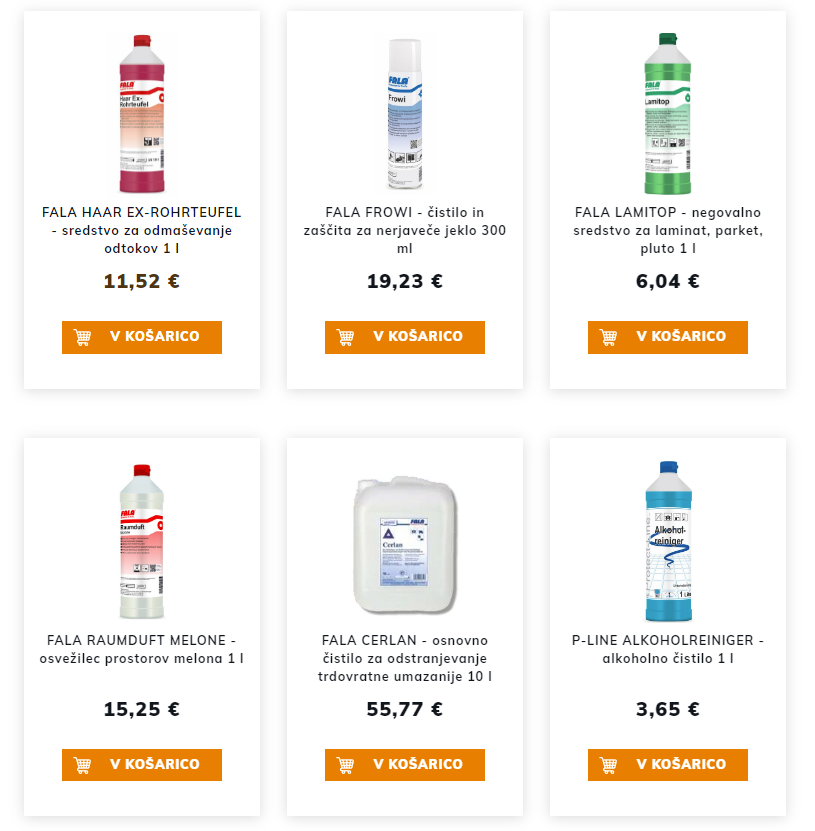
Task: Click cart icon for FALA Cerlan
Action: point(346,764)
